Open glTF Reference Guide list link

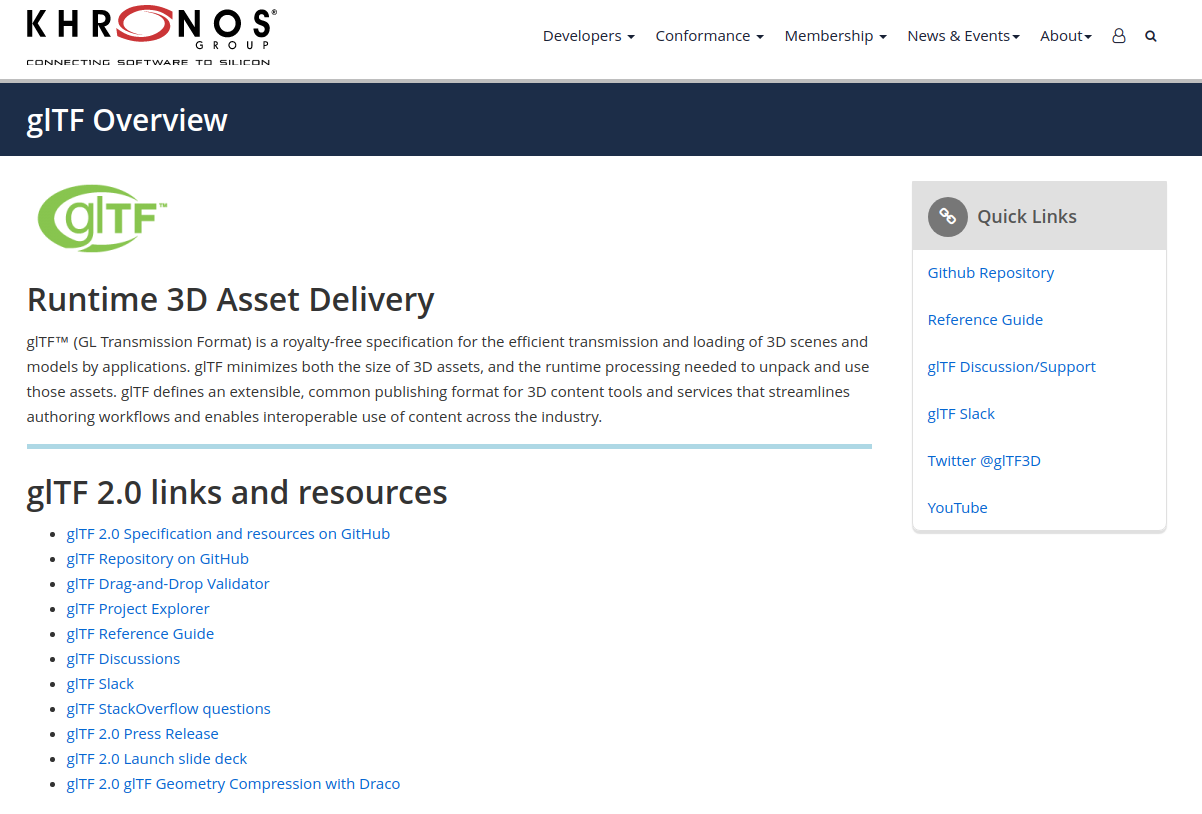coord(140,634)
